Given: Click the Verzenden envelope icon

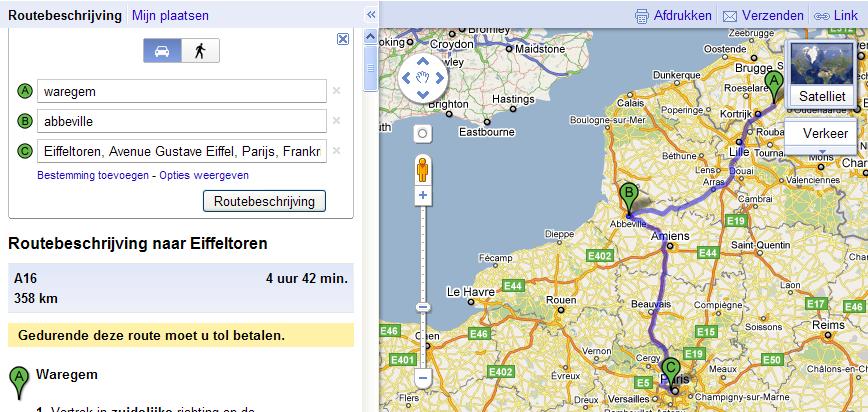Looking at the screenshot, I should coord(730,17).
